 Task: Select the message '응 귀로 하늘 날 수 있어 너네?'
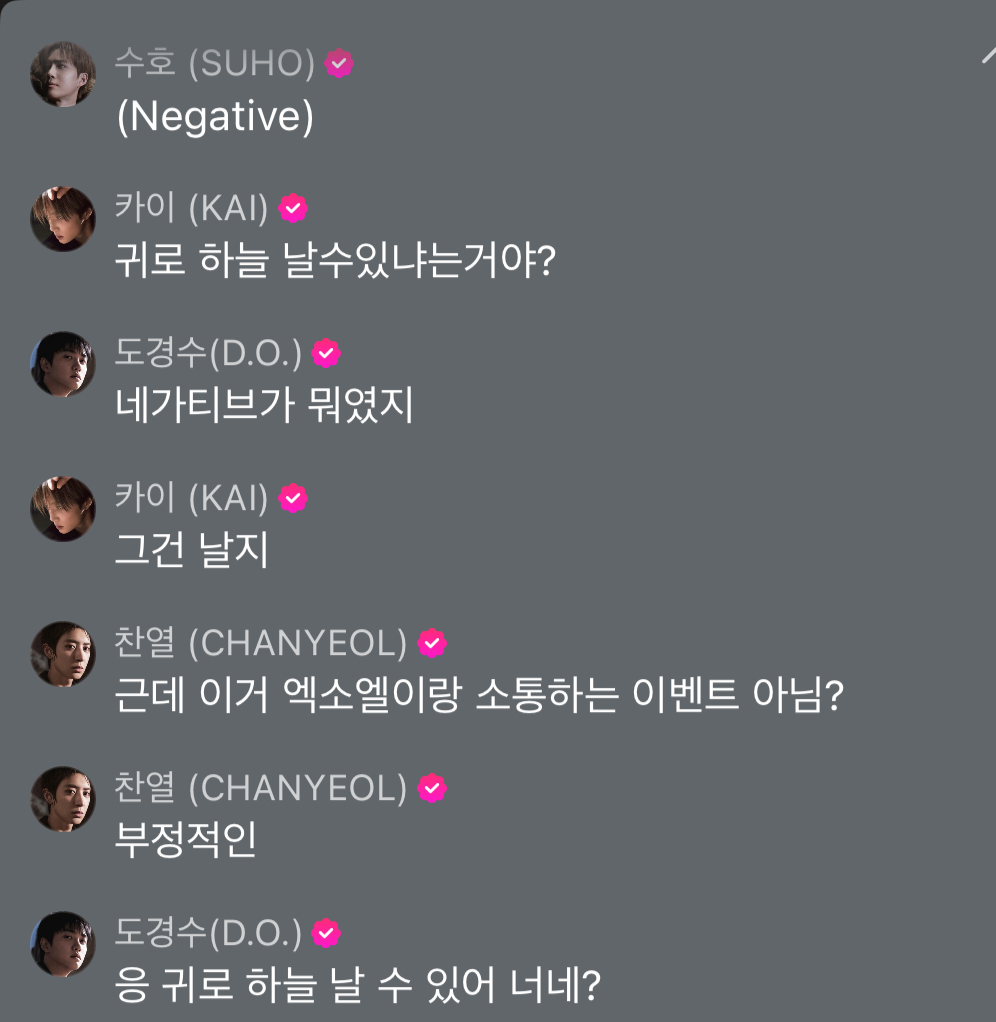(358, 986)
